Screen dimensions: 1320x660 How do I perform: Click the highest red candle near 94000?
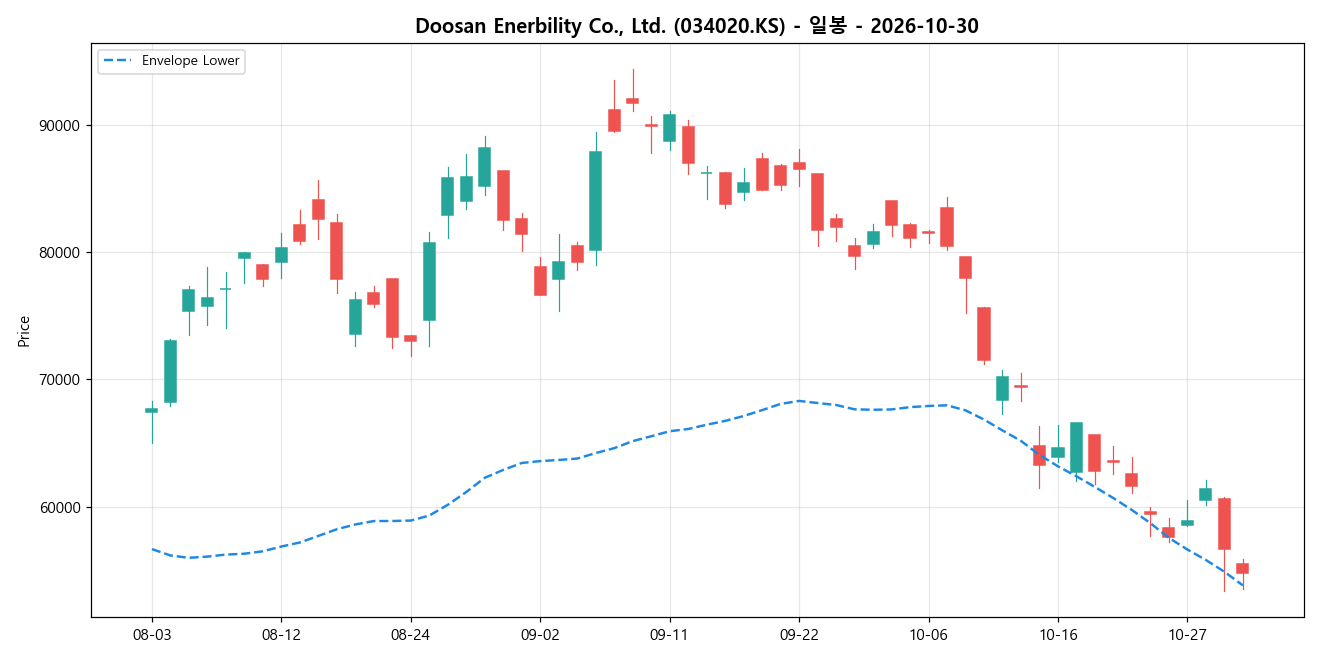click(632, 101)
